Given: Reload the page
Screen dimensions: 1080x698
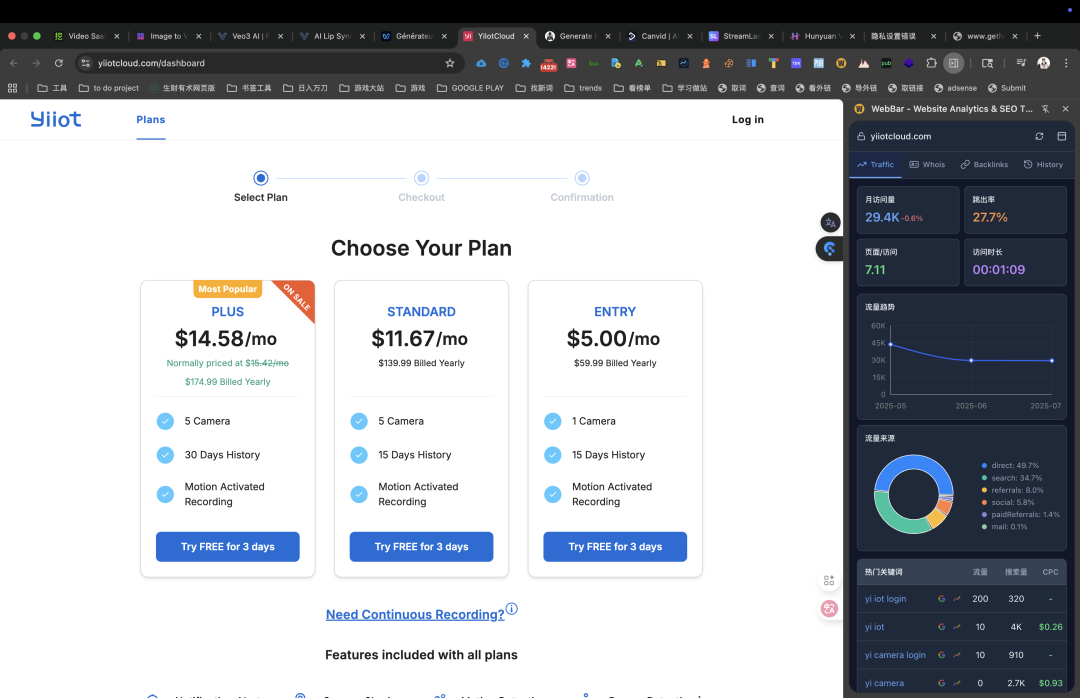Looking at the screenshot, I should pos(59,63).
